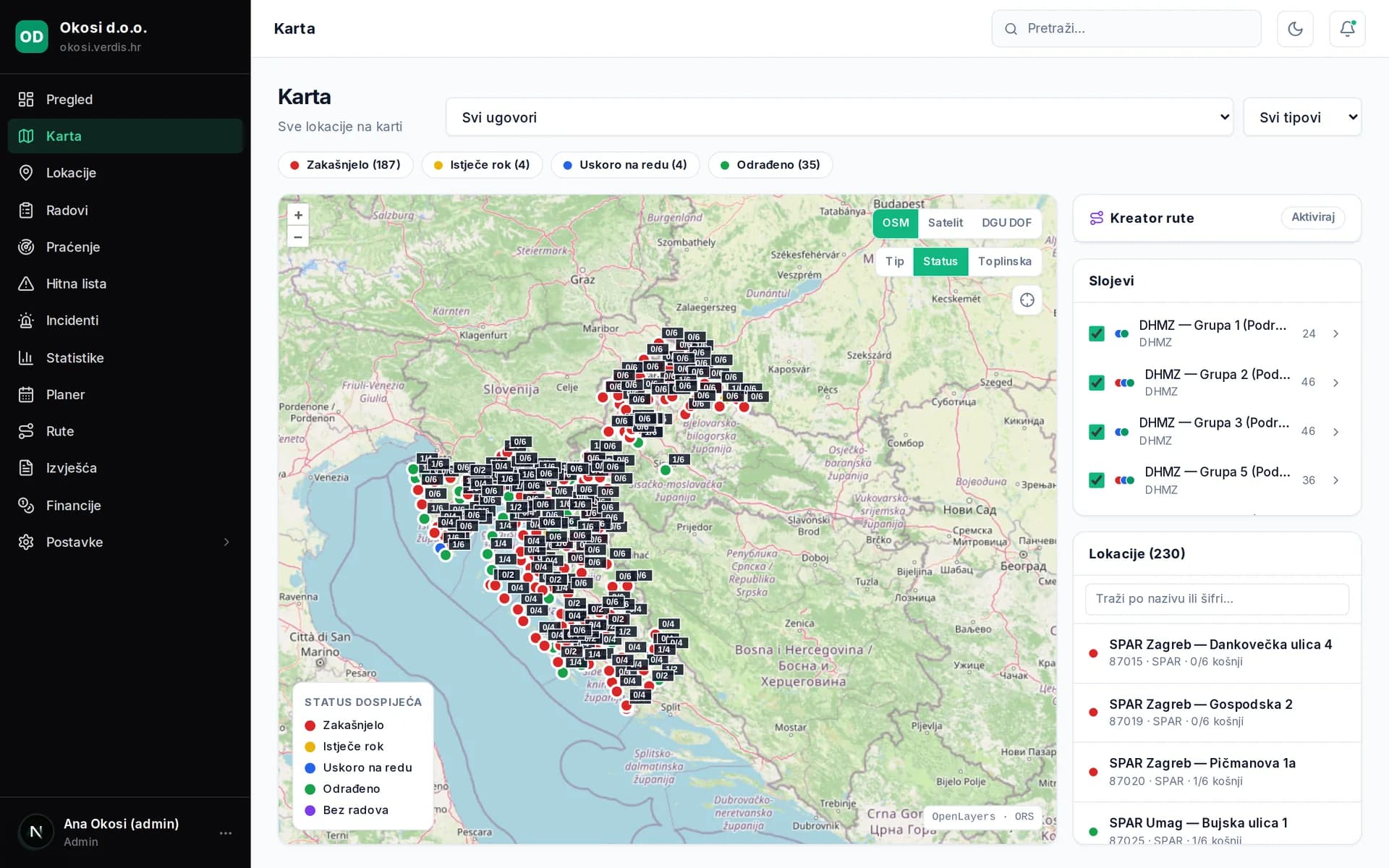1389x868 pixels.
Task: Uncheck DHMZ — Grupa 2 layer checkbox
Action: (1097, 383)
